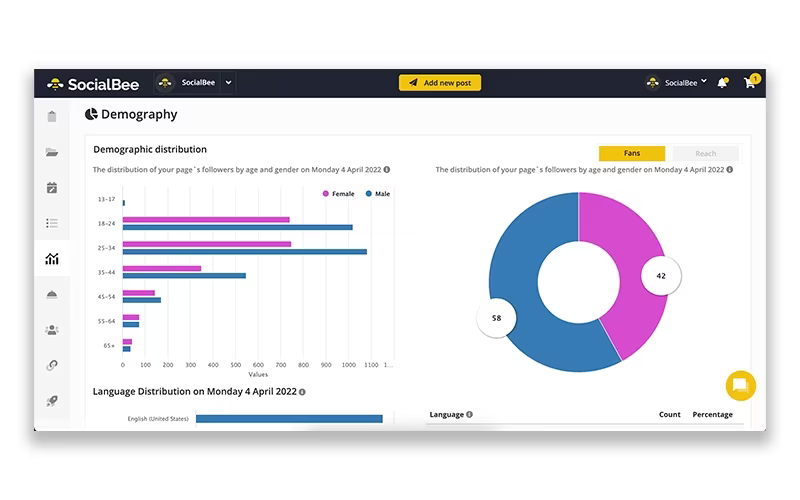
Task: Click the English (United States) language bar
Action: coord(289,419)
